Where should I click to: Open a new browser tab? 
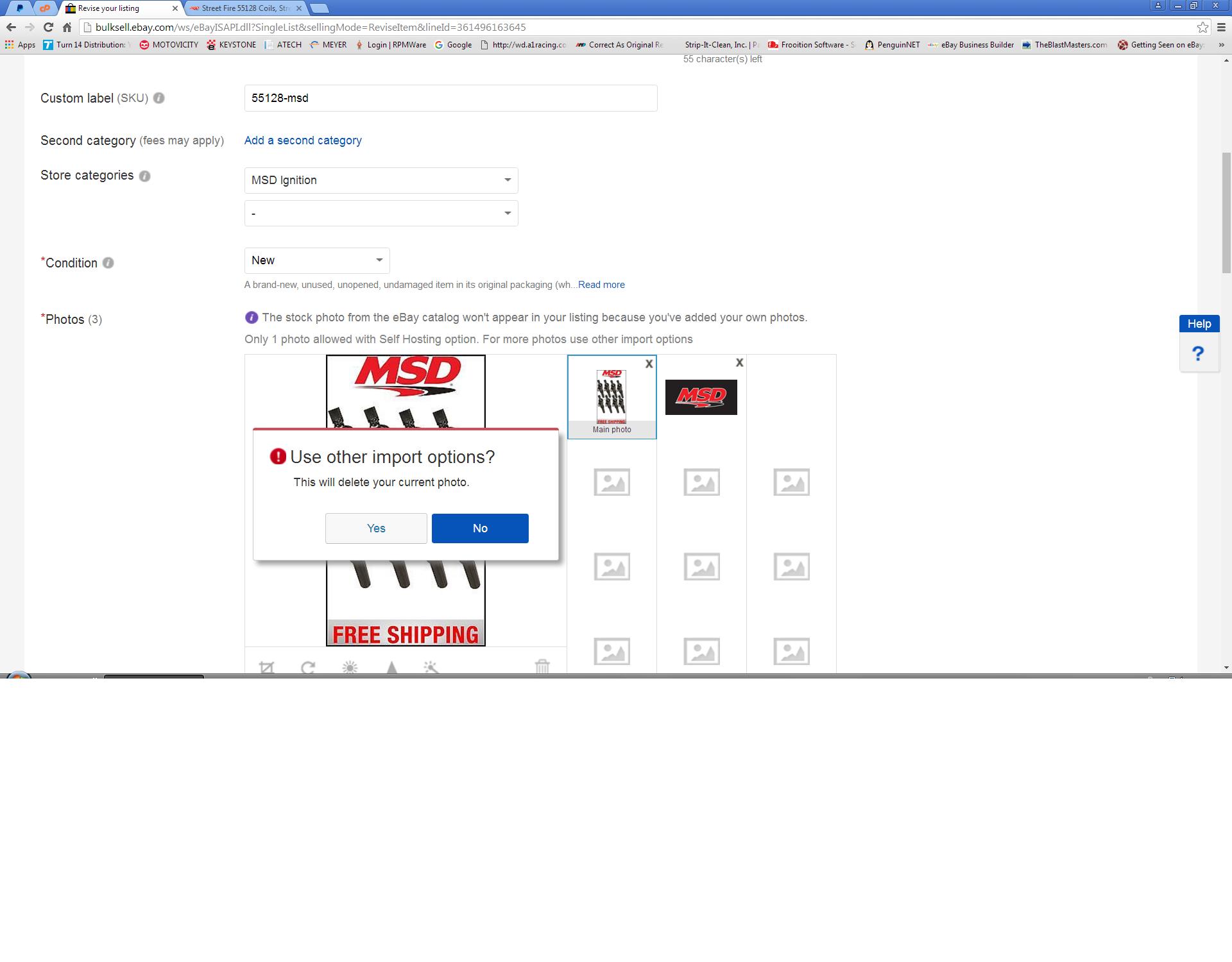point(319,8)
